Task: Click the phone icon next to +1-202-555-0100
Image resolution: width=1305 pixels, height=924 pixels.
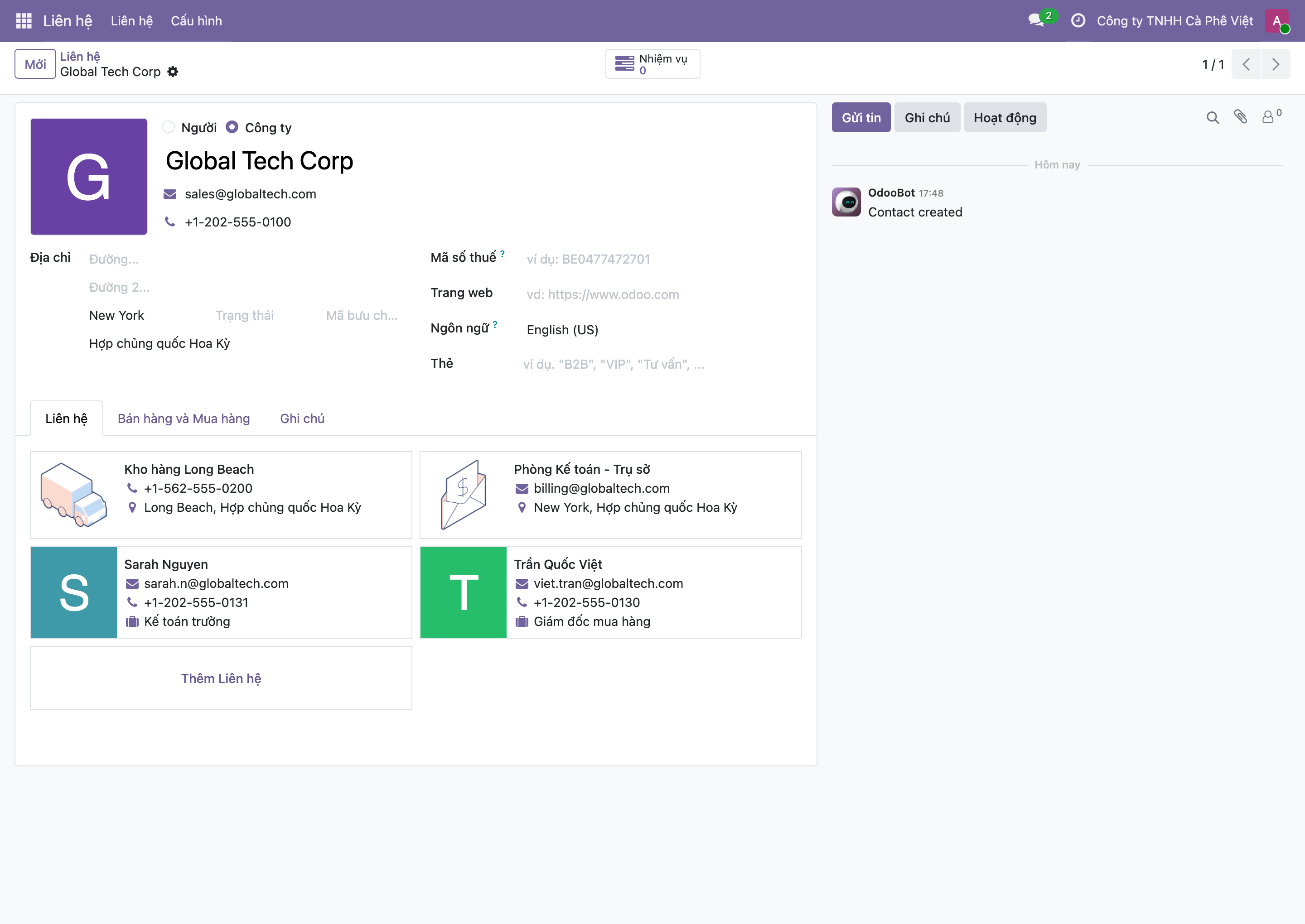Action: (x=169, y=222)
